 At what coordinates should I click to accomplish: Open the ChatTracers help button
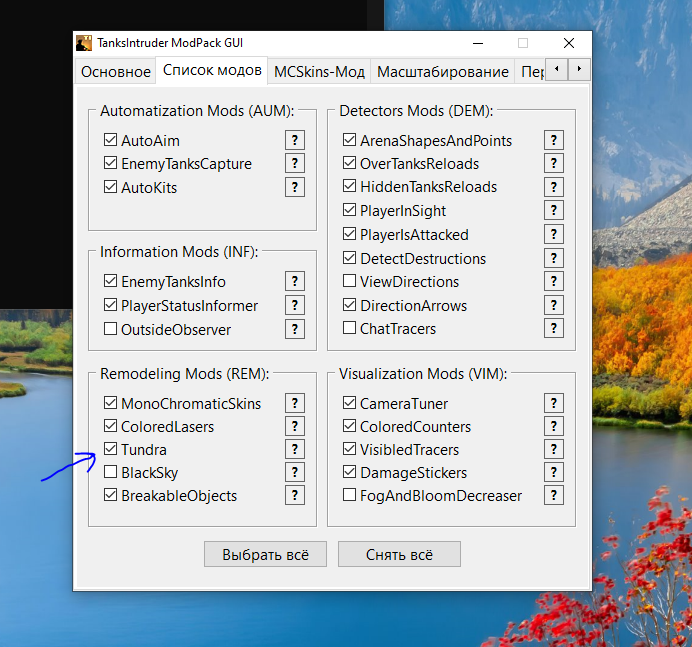pos(554,328)
